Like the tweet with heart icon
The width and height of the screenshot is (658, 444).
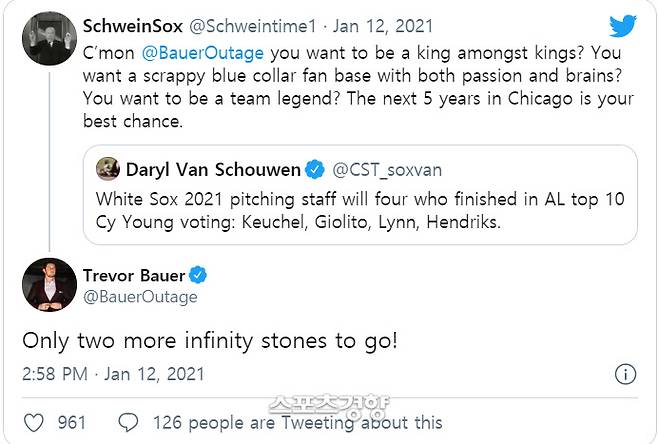coord(34,423)
